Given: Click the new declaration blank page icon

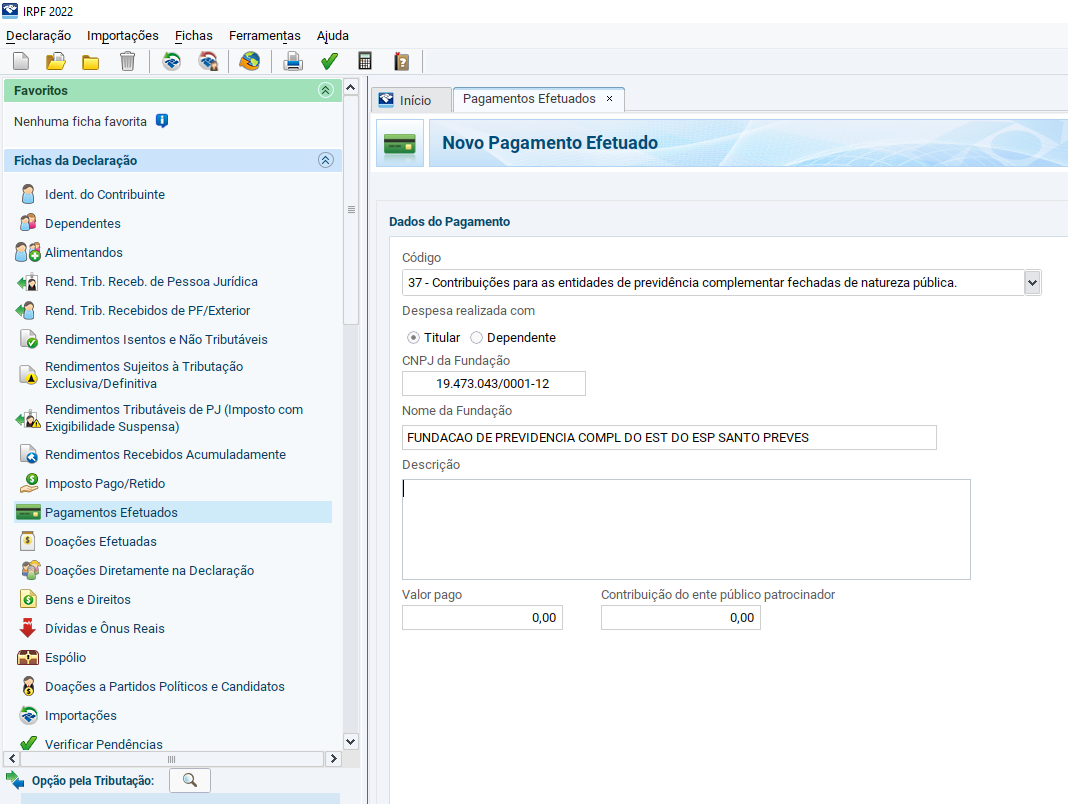Looking at the screenshot, I should (20, 62).
